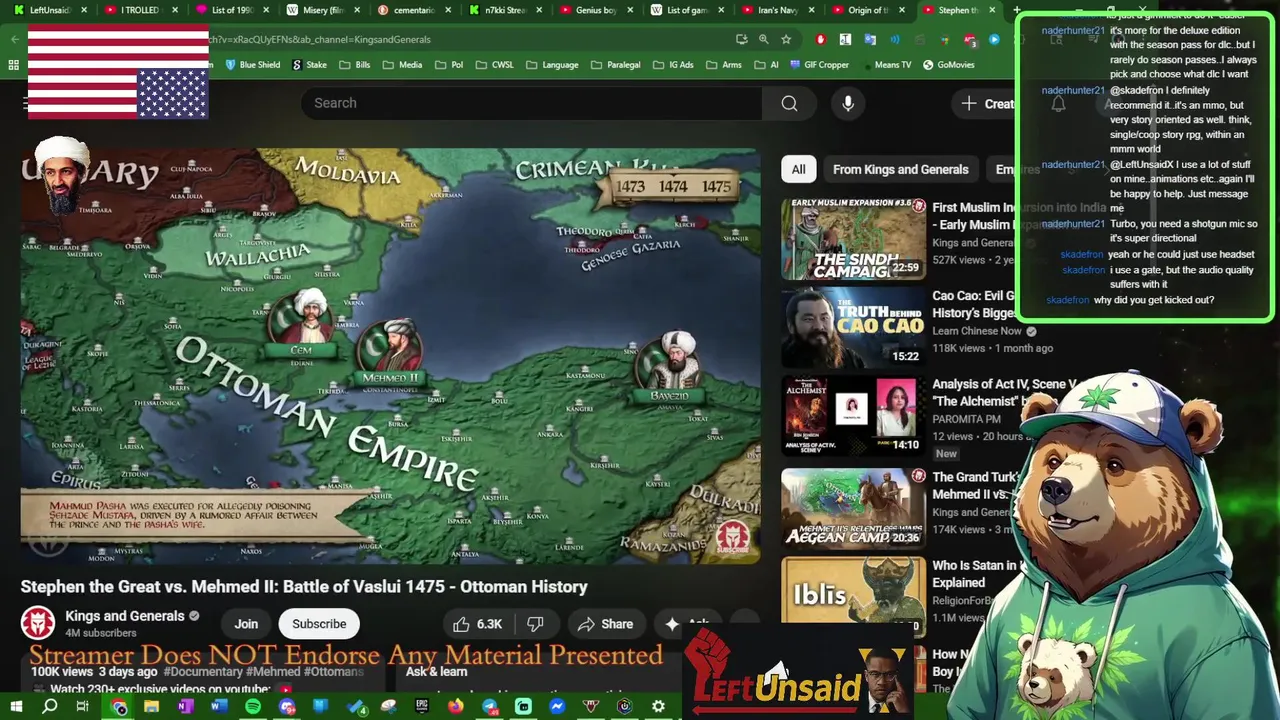Open the Means TV bookmark
1280x720 pixels.
tap(886, 65)
